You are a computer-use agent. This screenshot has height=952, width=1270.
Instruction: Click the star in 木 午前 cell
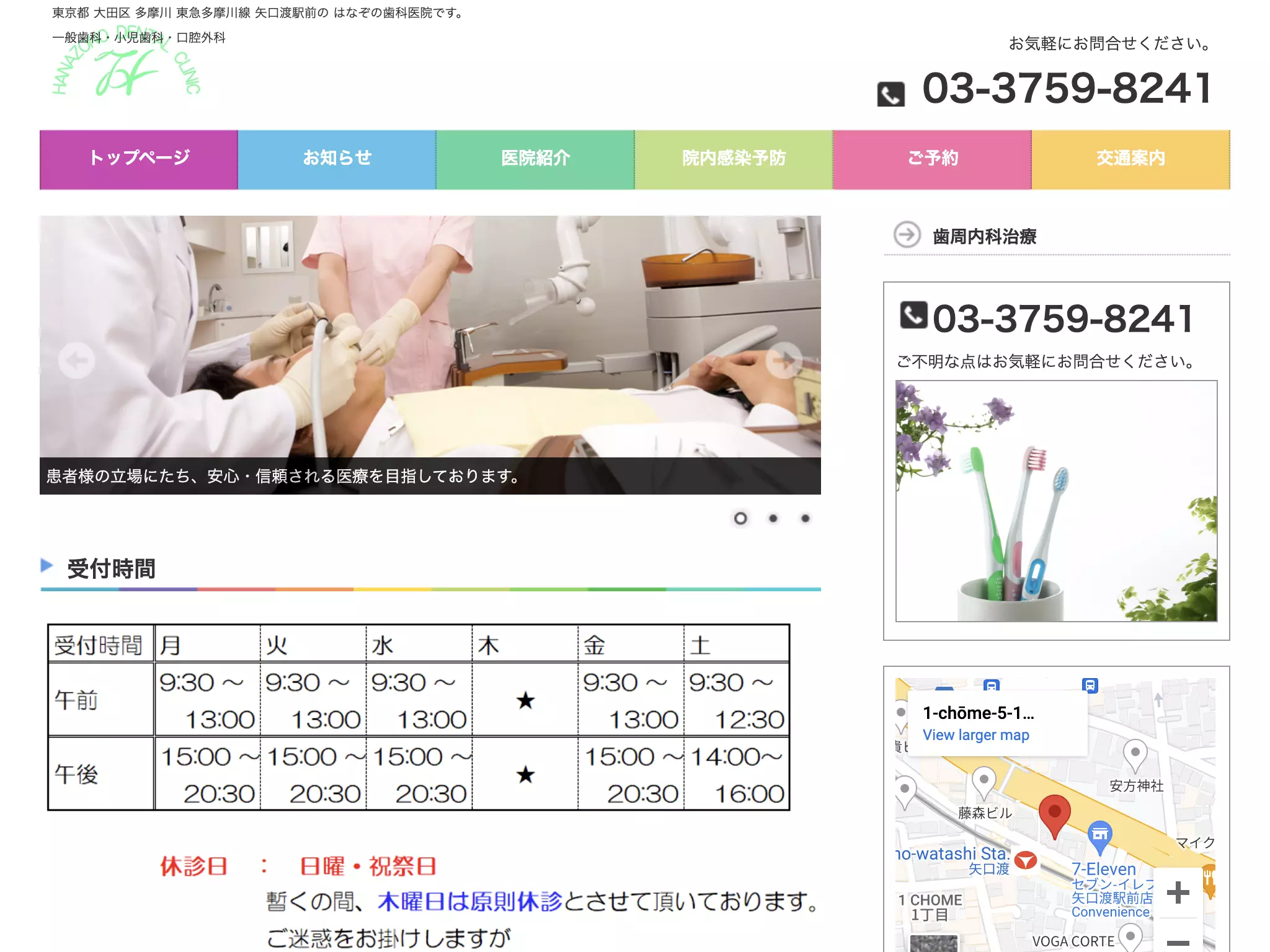tap(525, 701)
